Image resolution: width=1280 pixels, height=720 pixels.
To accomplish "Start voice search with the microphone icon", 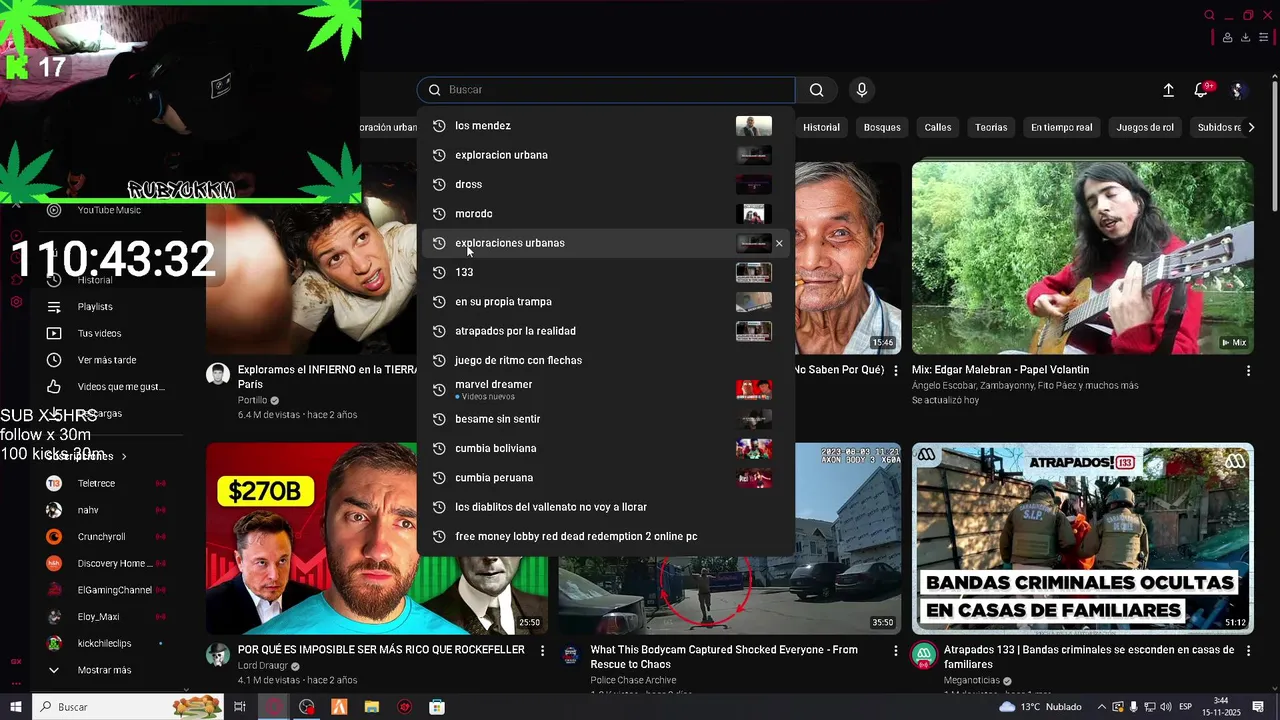I will 862,90.
